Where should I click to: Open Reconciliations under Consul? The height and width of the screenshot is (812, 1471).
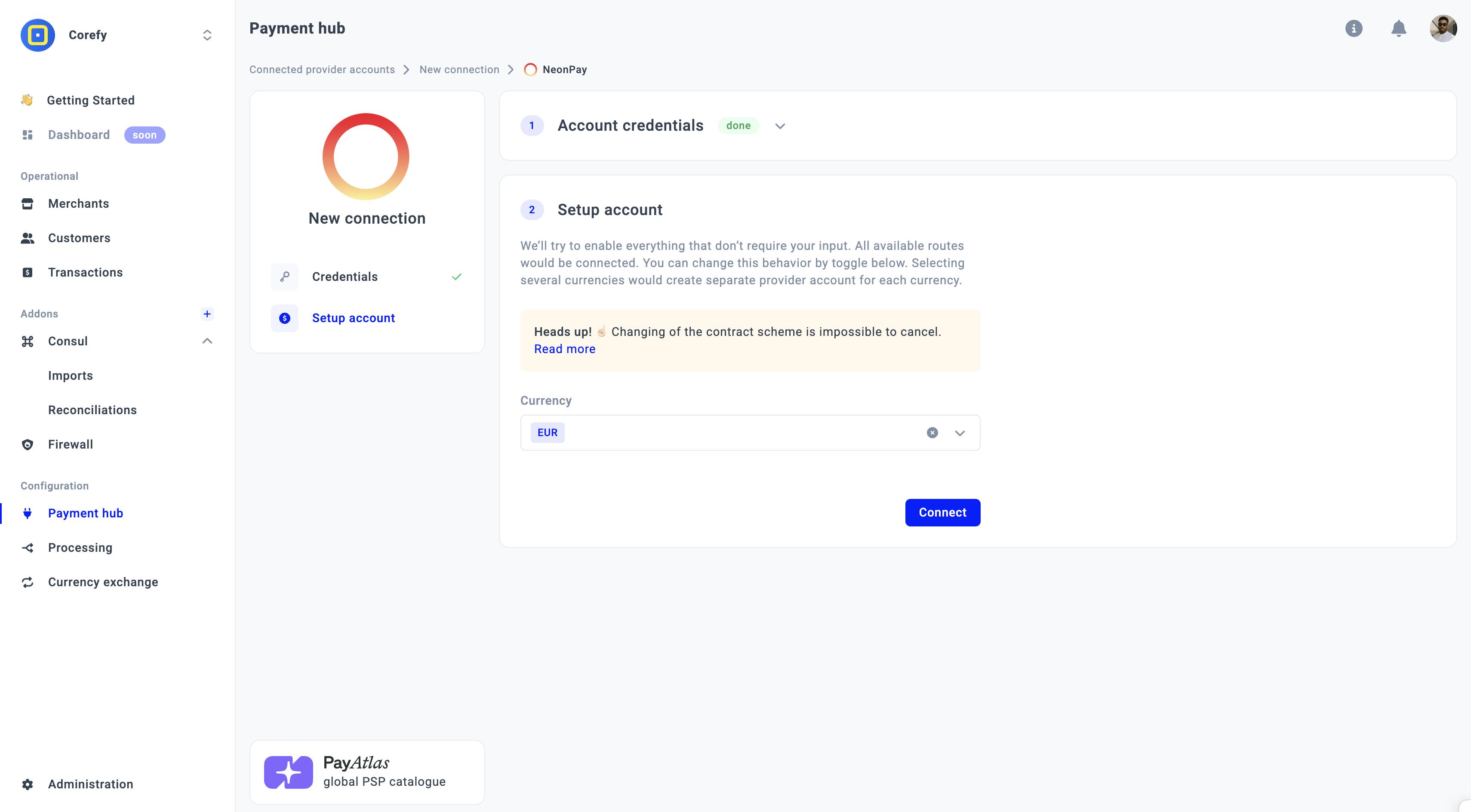point(92,410)
